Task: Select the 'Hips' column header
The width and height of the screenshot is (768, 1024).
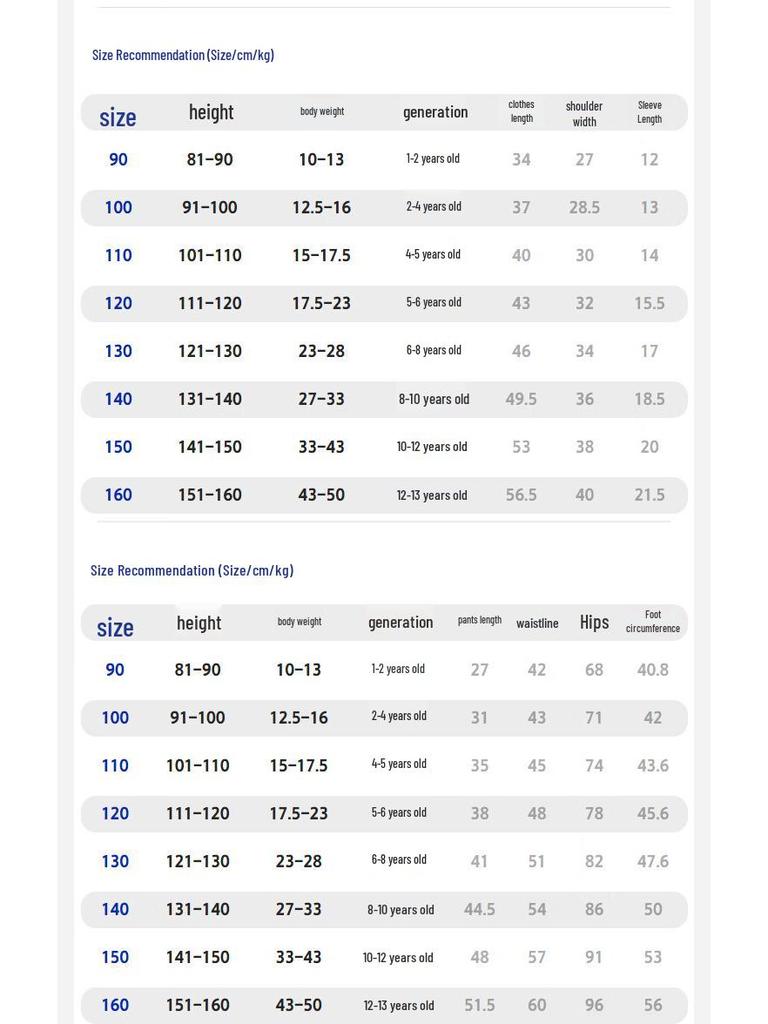Action: (x=594, y=622)
